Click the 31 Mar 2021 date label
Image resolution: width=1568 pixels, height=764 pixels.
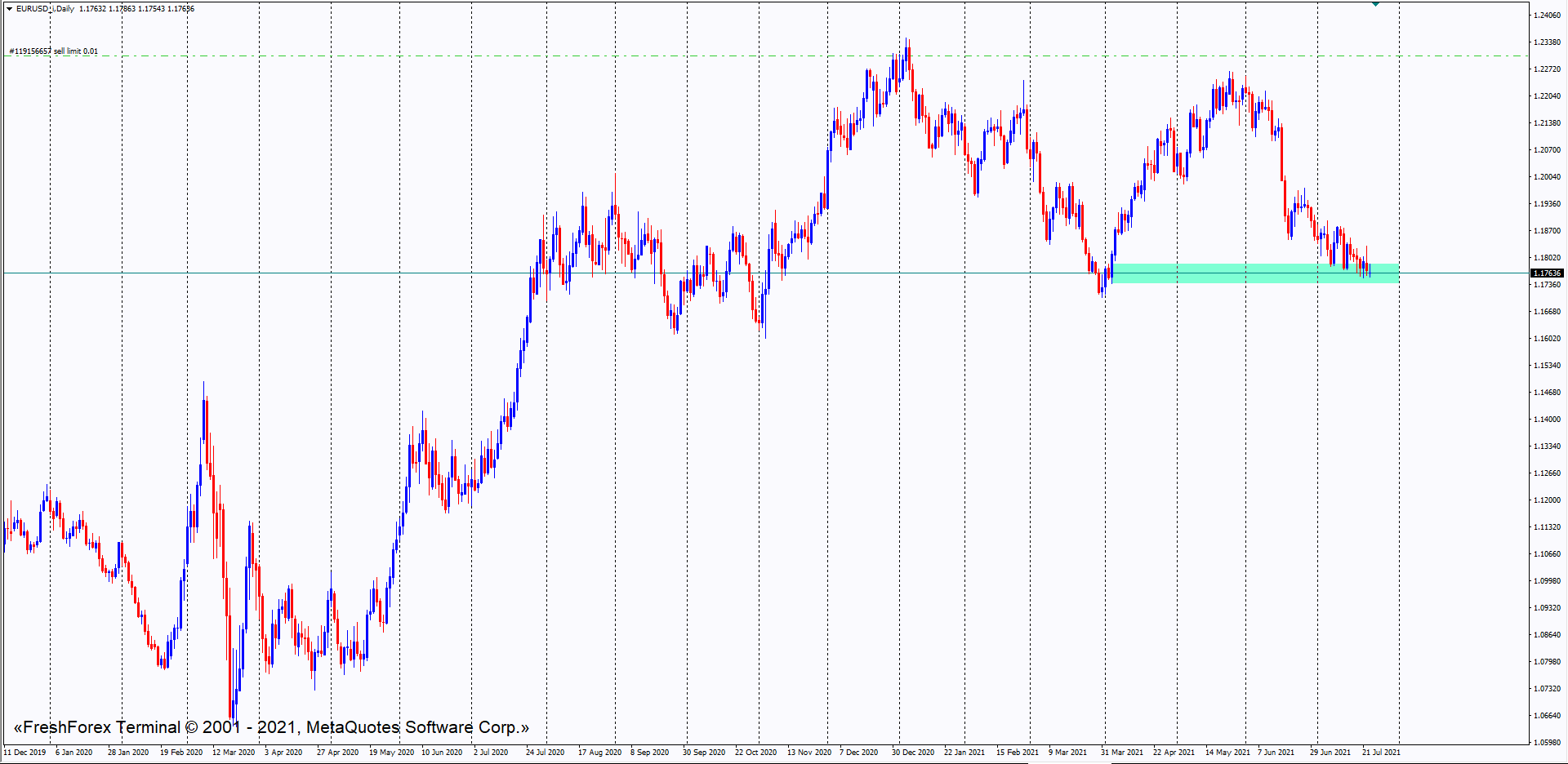click(x=1121, y=753)
